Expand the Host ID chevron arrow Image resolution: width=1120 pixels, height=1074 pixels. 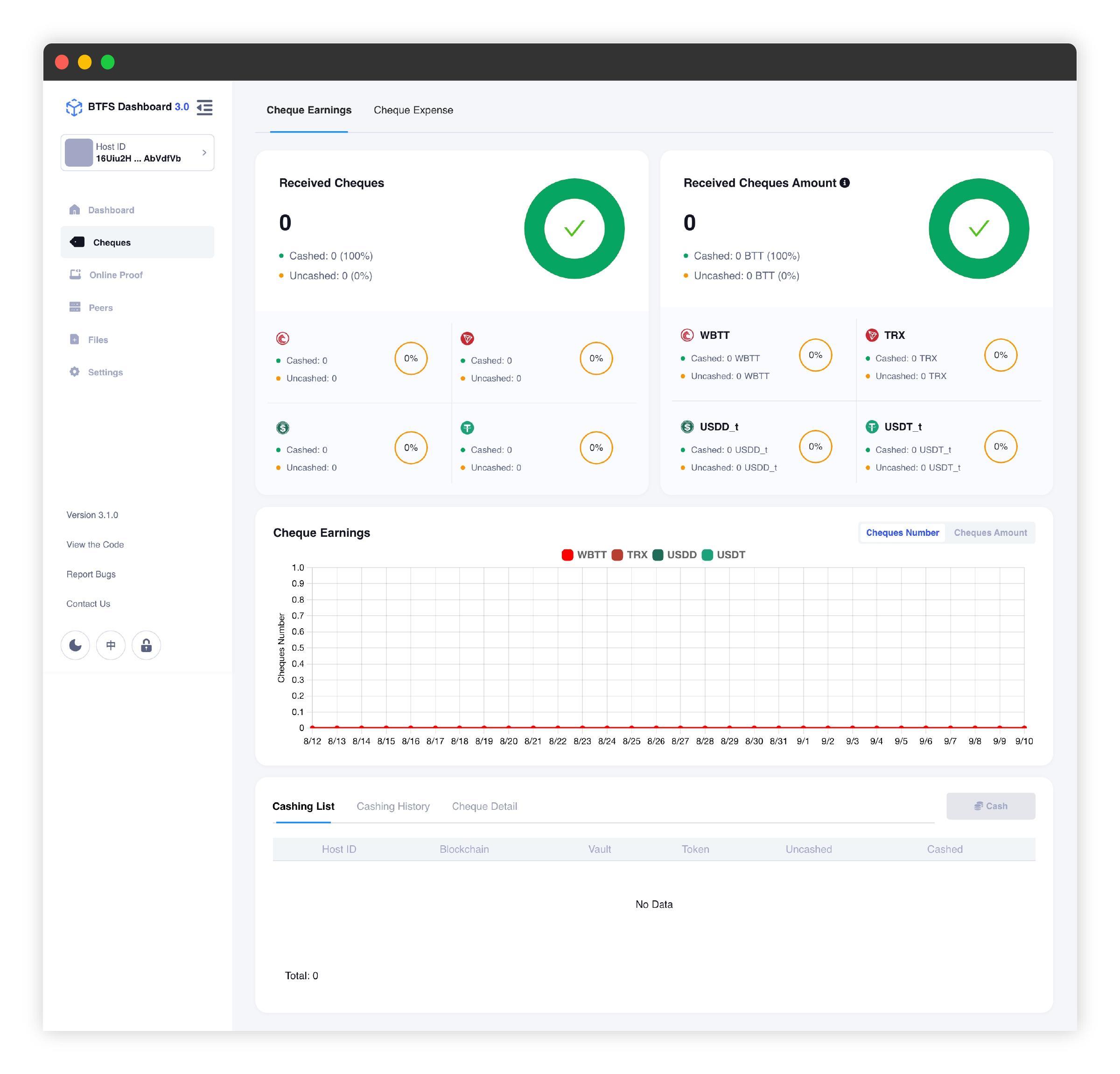tap(204, 153)
